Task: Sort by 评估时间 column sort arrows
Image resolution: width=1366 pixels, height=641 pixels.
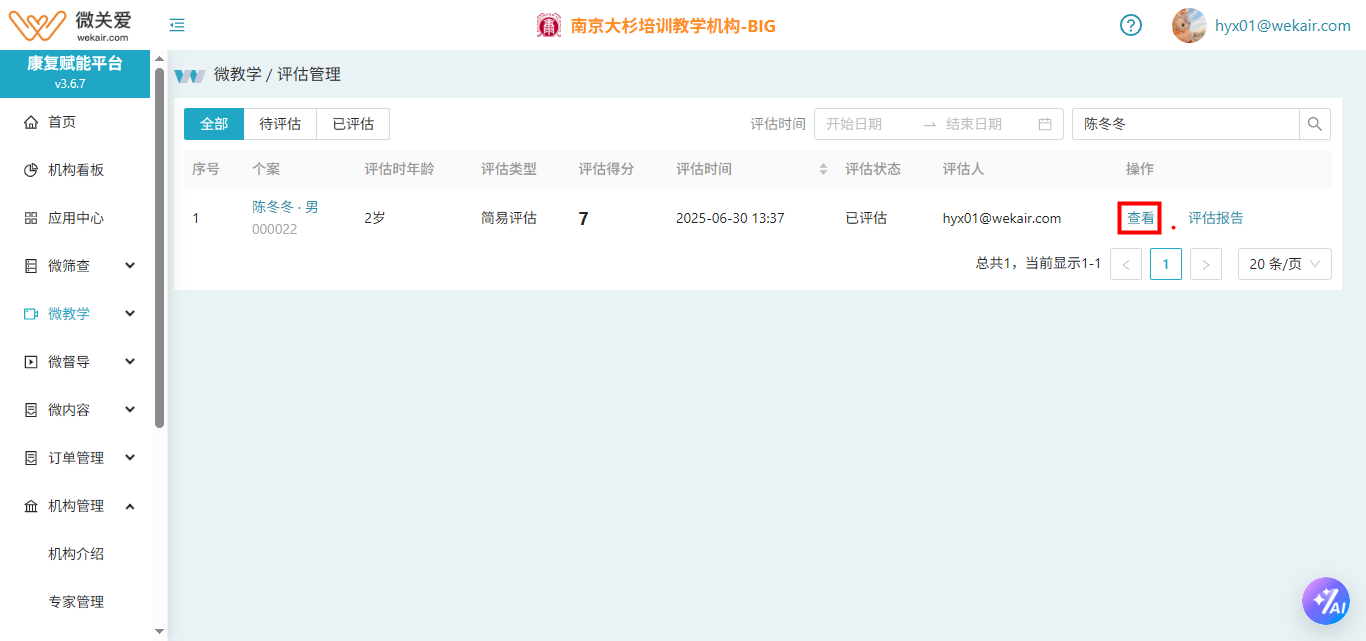Action: (x=823, y=169)
